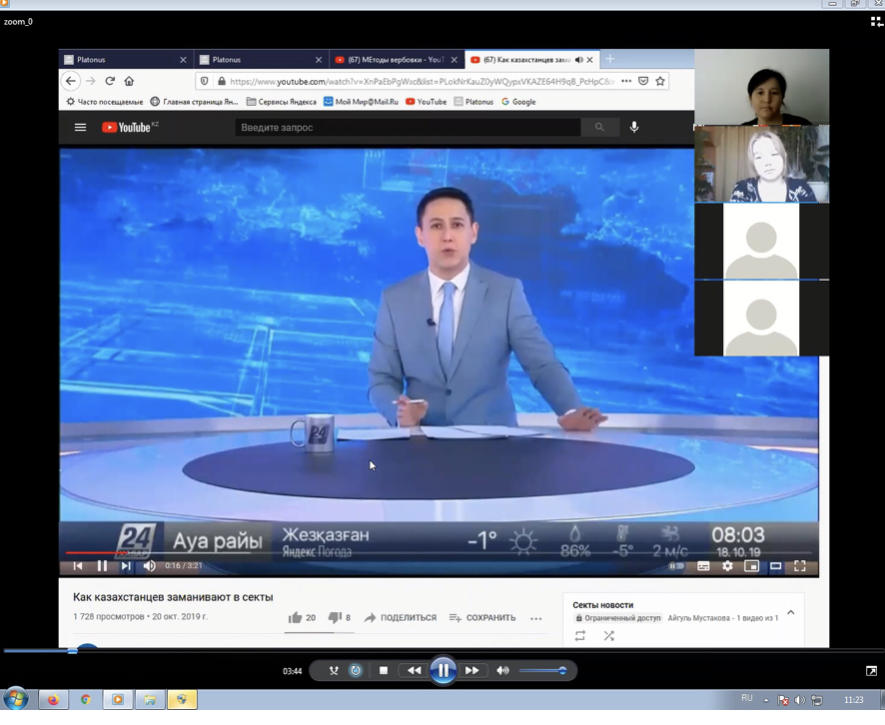Like the video with thumbs up

coord(296,618)
